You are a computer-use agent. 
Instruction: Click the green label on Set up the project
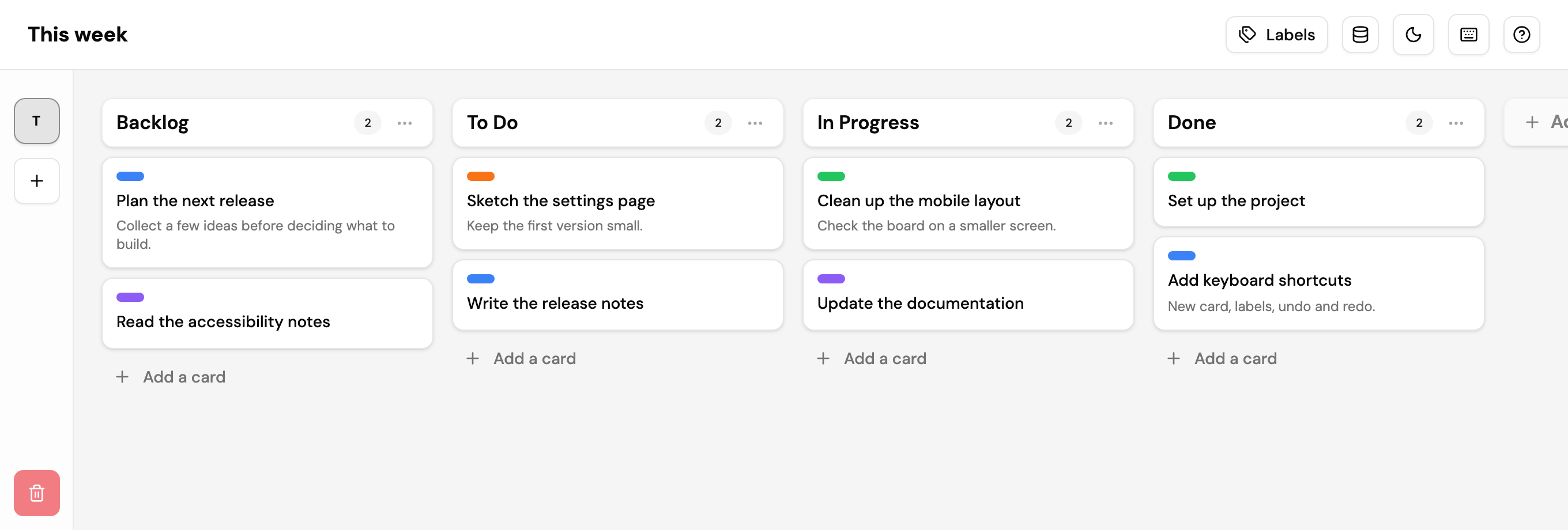coord(1182,176)
